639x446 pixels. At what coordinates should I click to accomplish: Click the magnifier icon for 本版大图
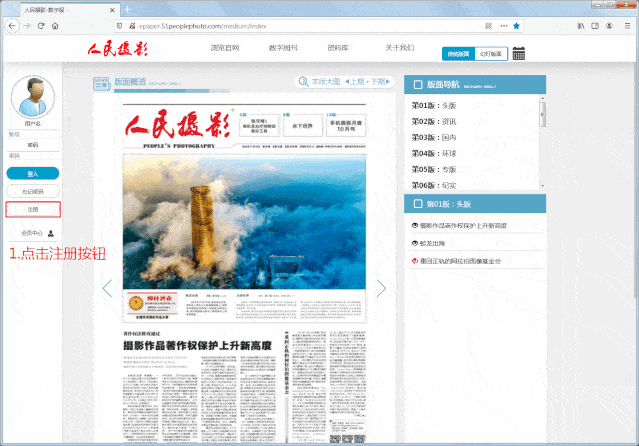(x=303, y=82)
